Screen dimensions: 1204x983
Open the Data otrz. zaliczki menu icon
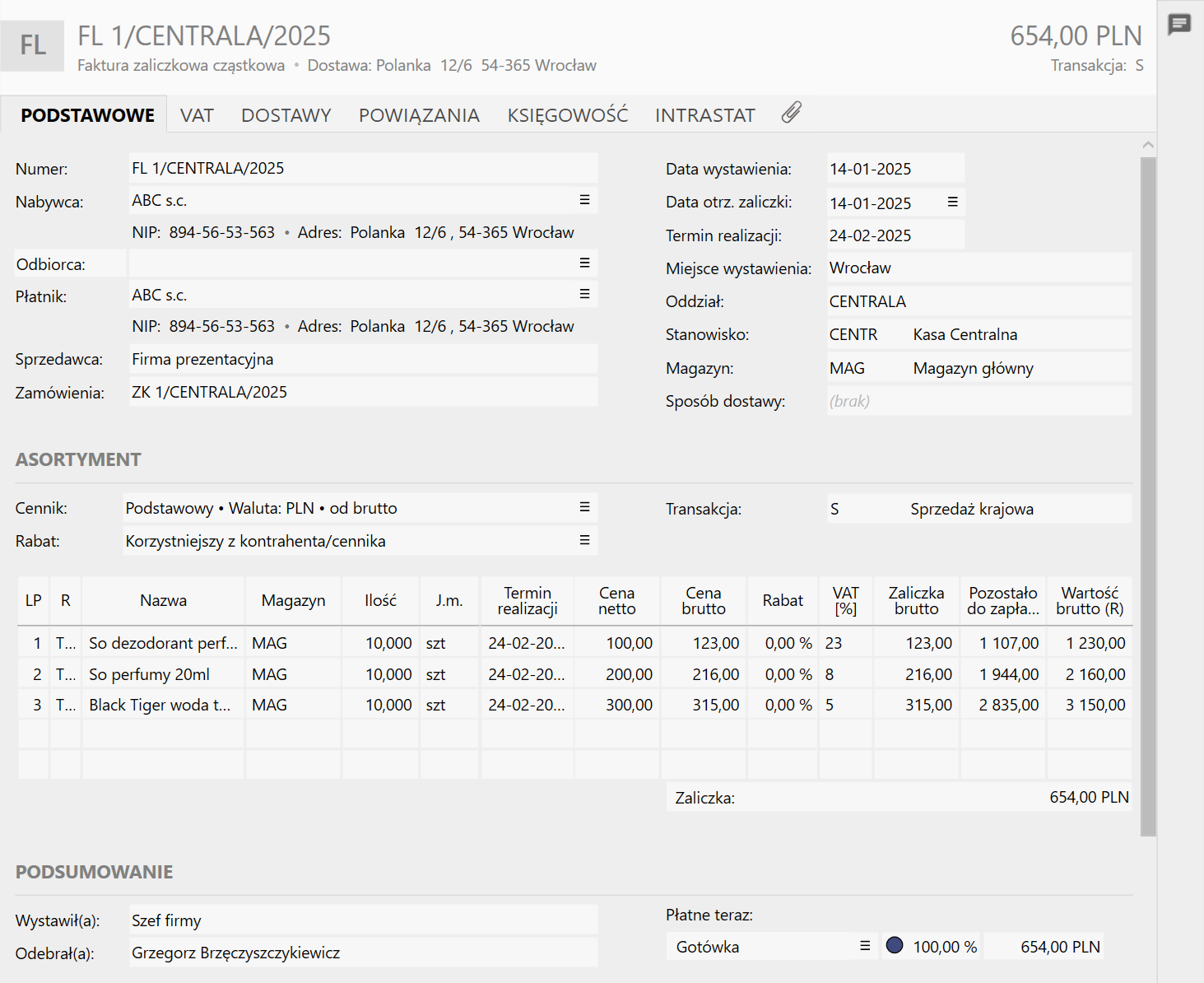coord(952,202)
